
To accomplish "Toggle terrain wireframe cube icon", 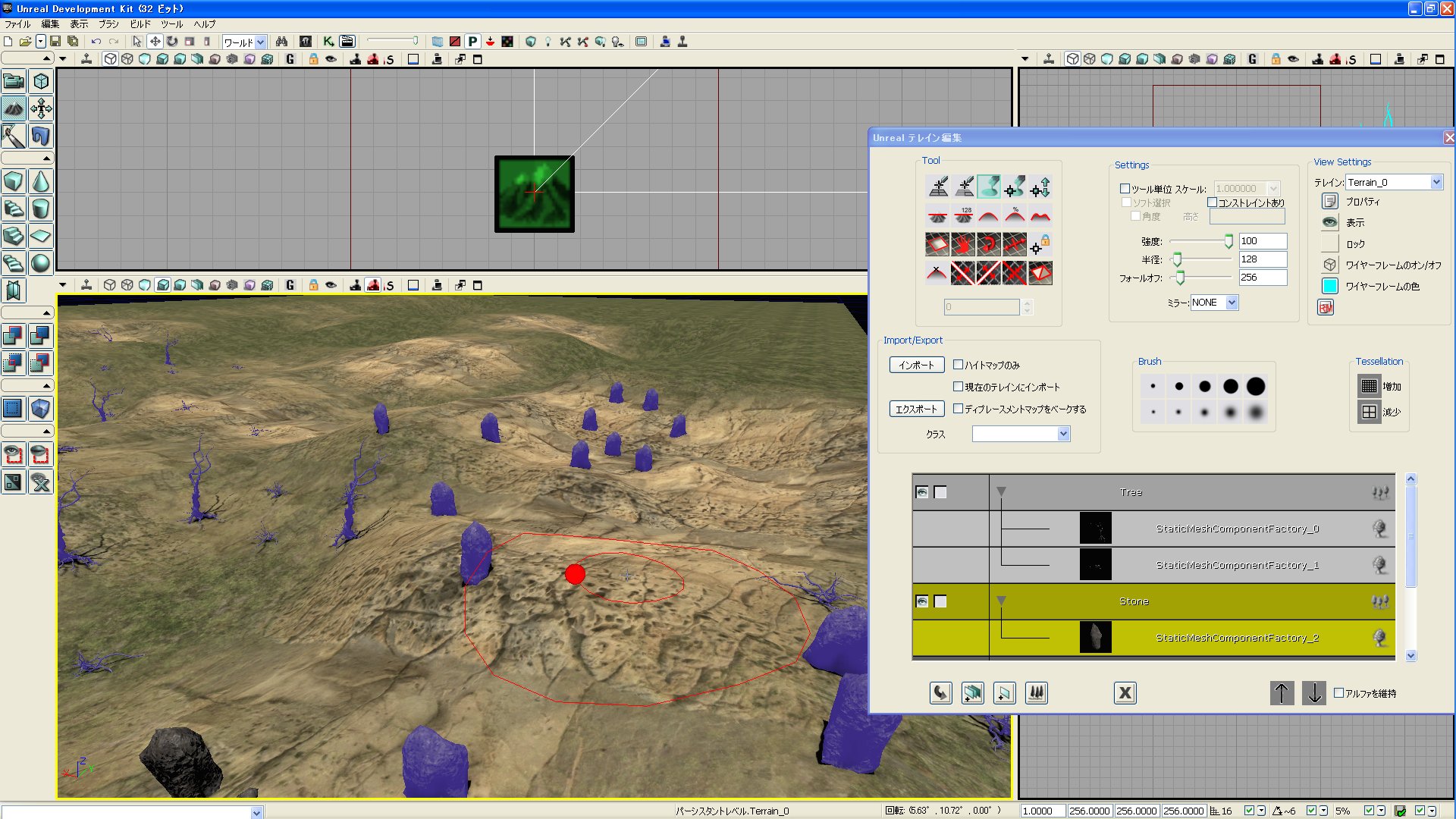I will coord(1329,265).
